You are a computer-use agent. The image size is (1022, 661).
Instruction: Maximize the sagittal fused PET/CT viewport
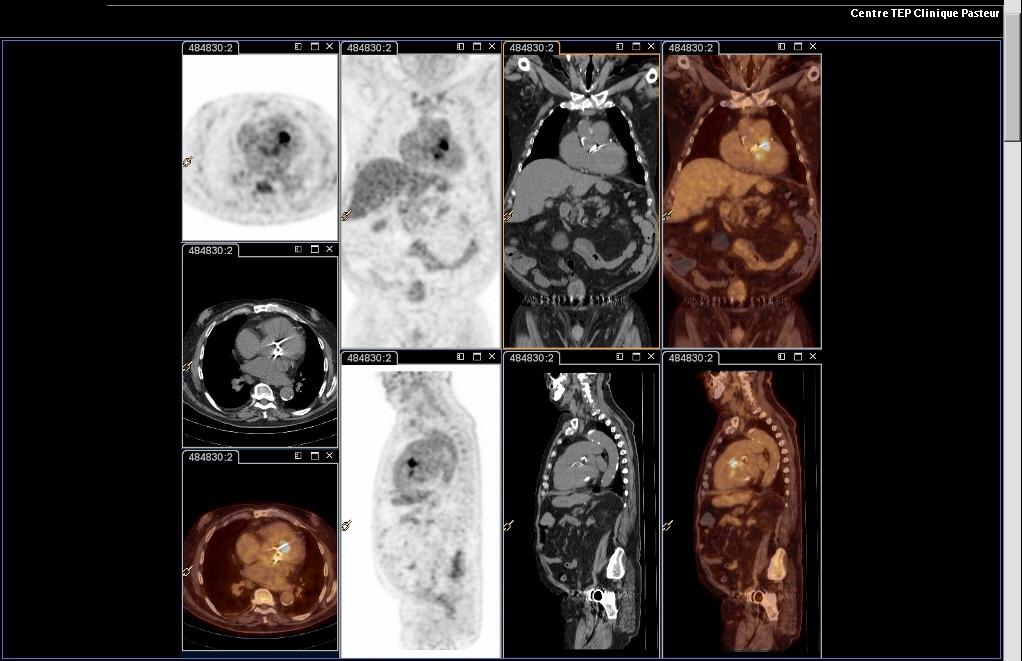click(798, 357)
